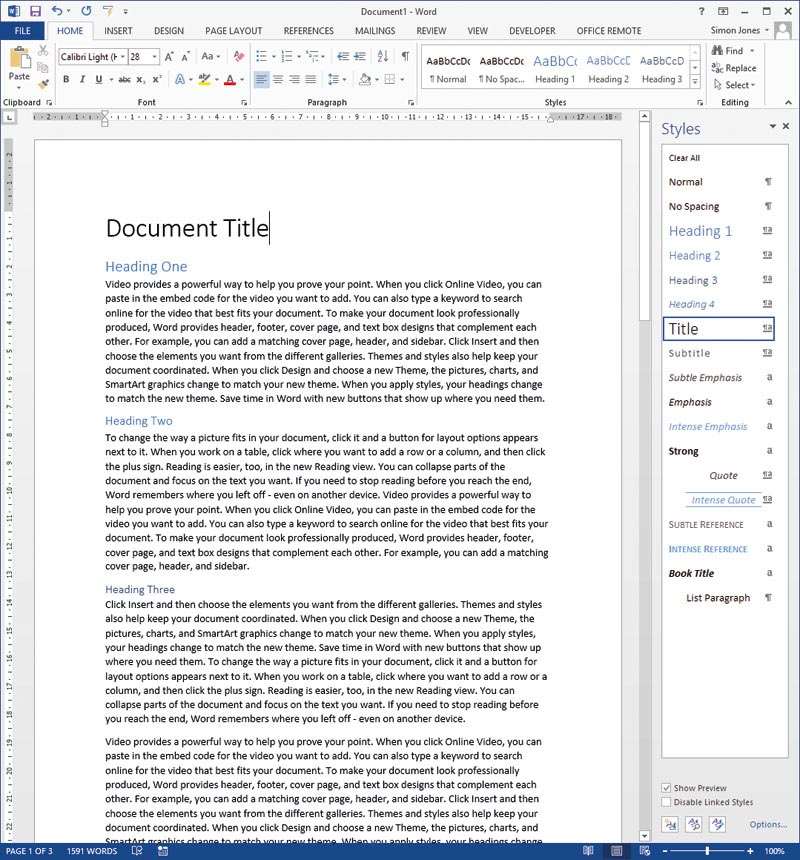Click the bullet list icon
Viewport: 800px width, 860px height.
262,56
